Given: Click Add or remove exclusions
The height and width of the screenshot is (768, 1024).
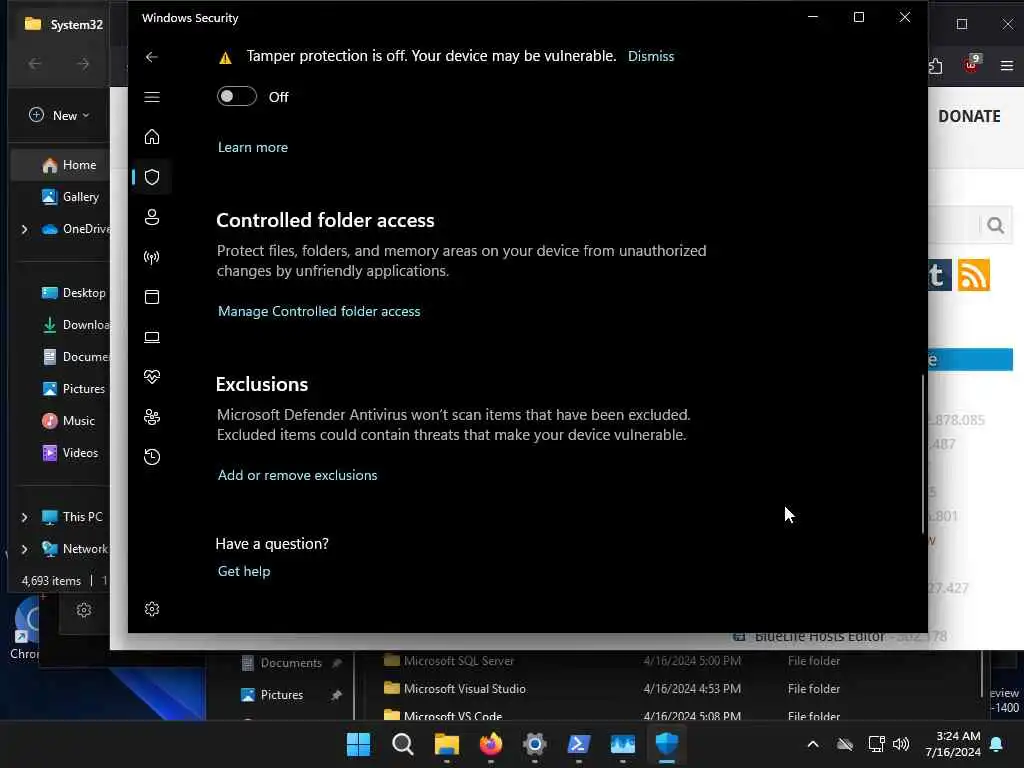Looking at the screenshot, I should 297,475.
